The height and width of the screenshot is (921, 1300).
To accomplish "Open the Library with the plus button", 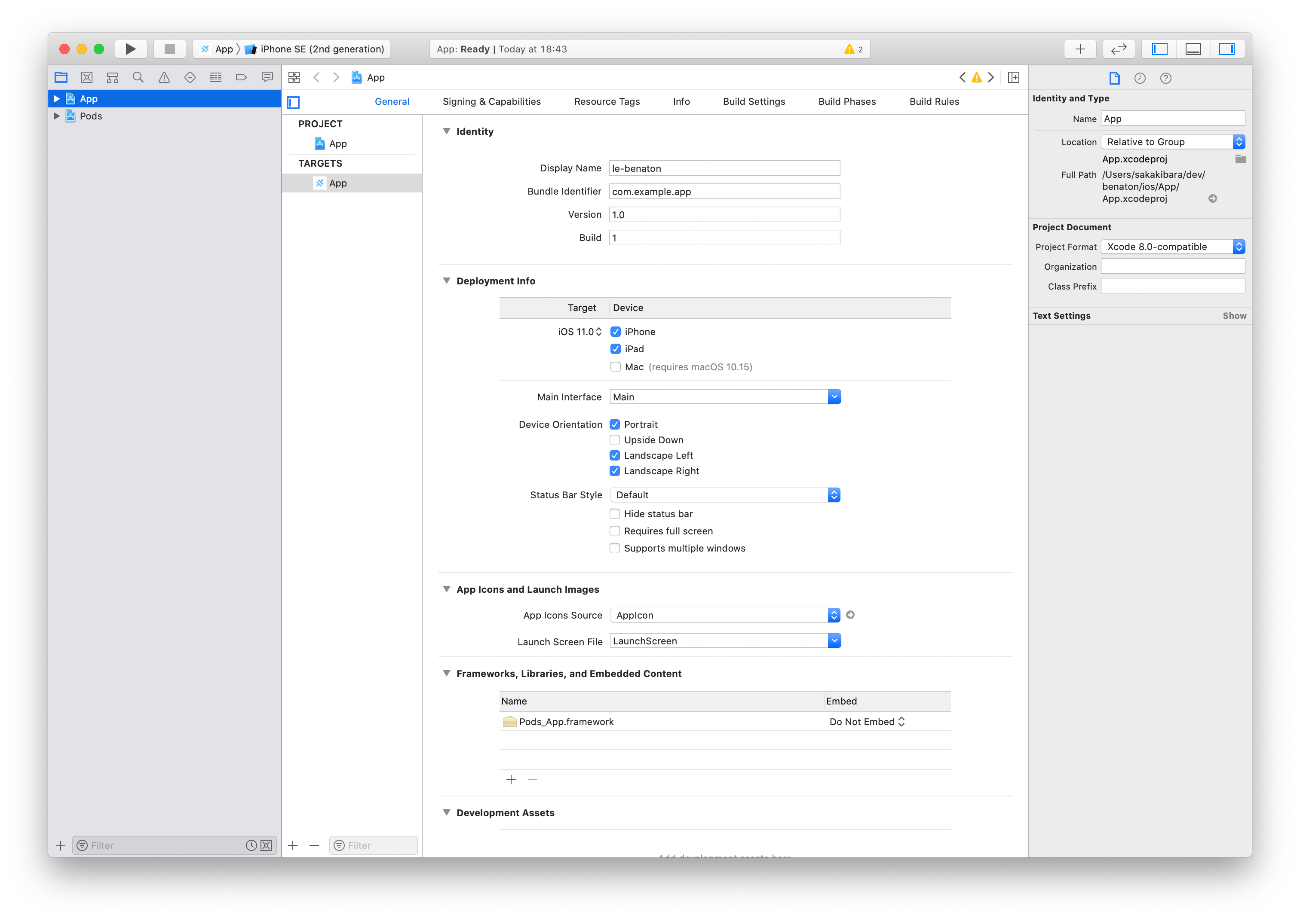I will click(1080, 49).
